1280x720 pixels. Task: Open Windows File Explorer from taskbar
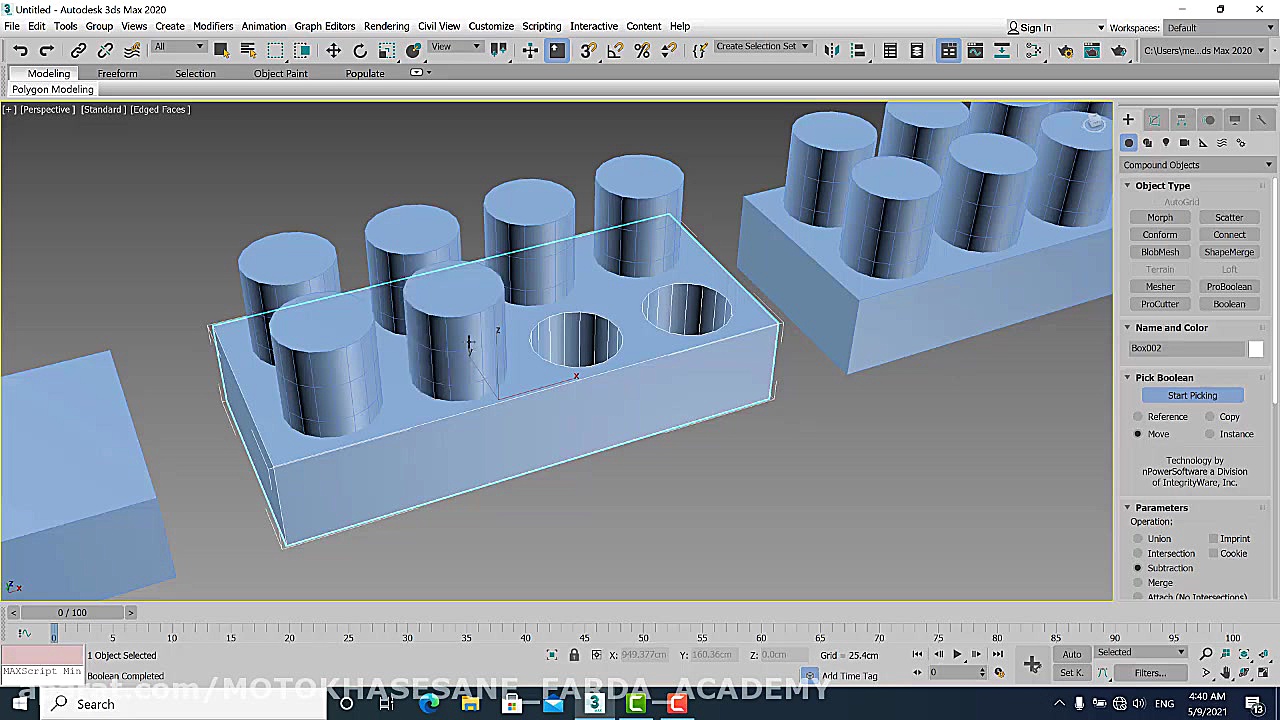pos(470,704)
